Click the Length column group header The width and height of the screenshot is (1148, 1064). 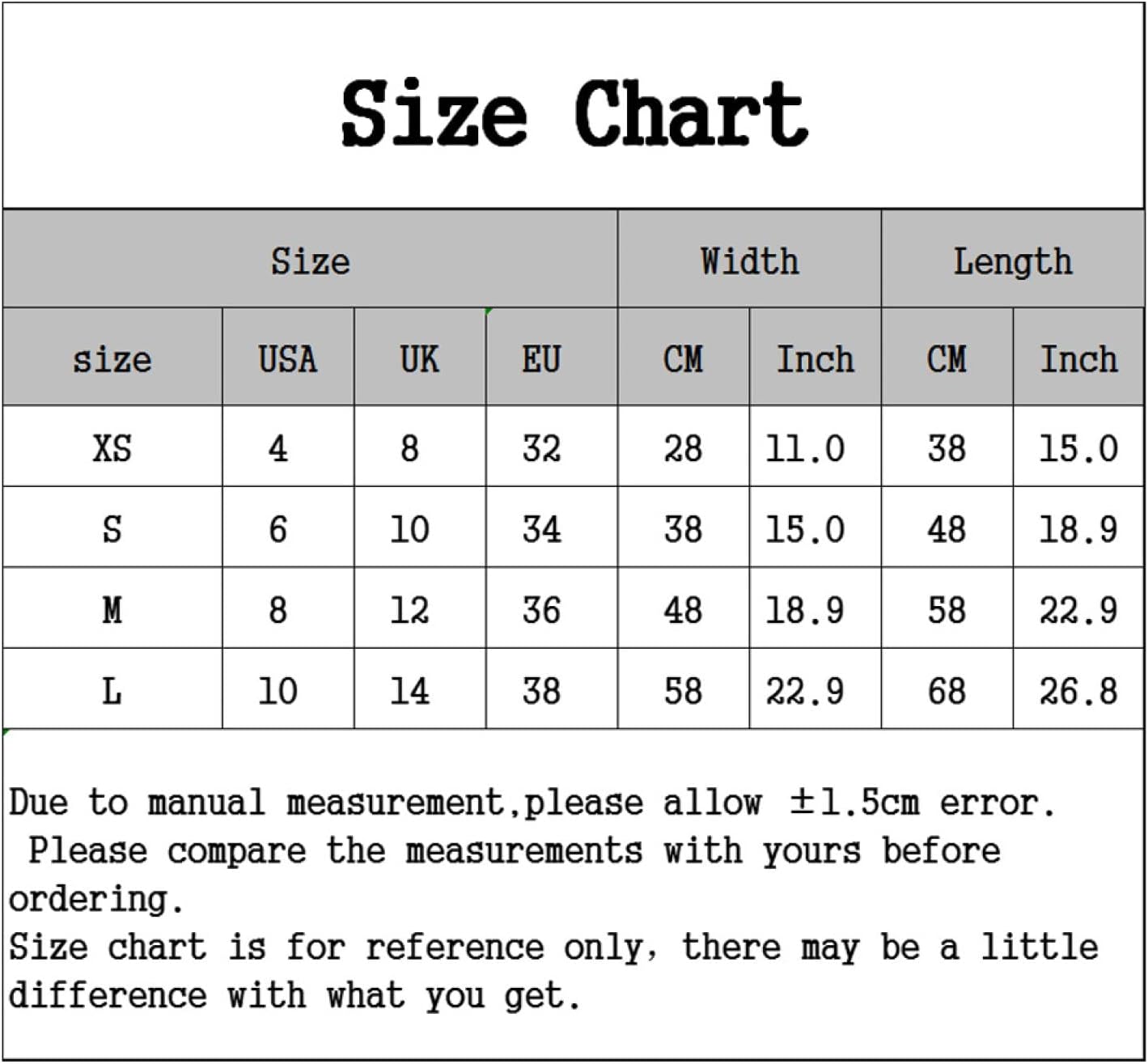[x=1012, y=261]
